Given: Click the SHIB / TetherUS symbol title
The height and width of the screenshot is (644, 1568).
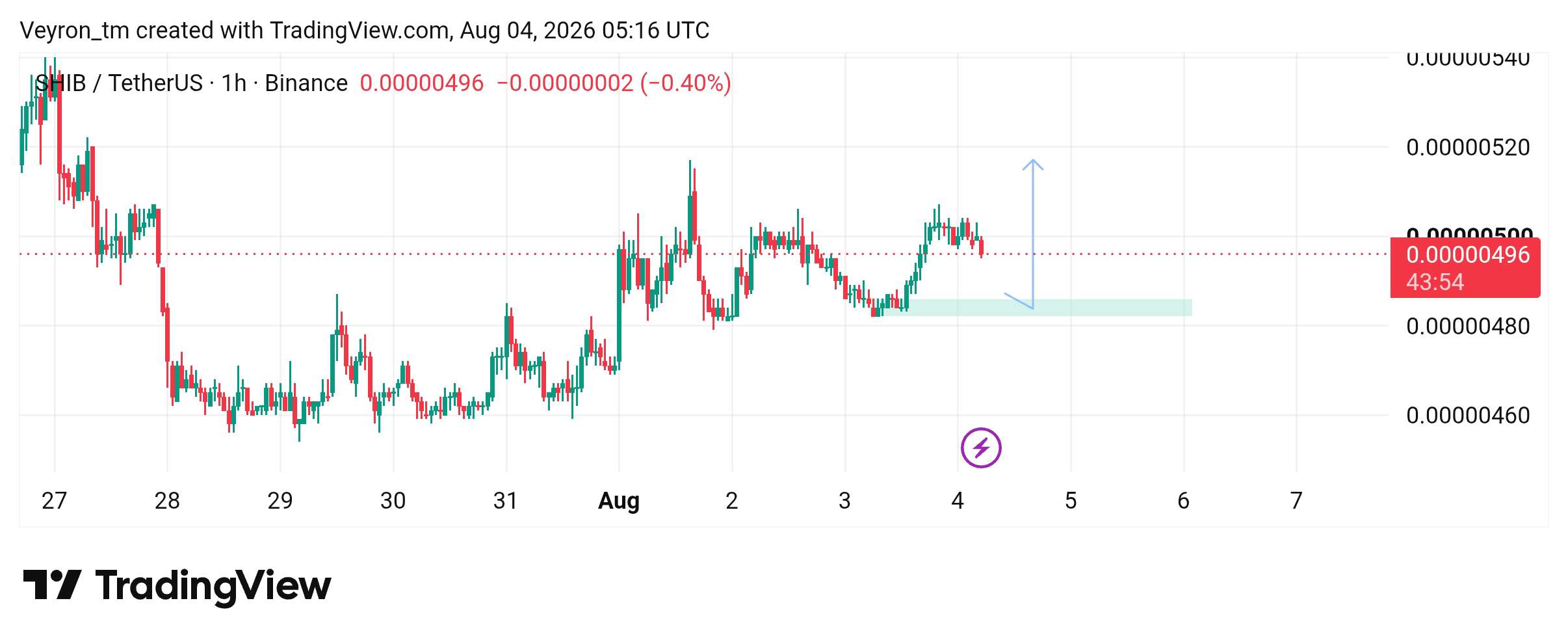Looking at the screenshot, I should [119, 83].
